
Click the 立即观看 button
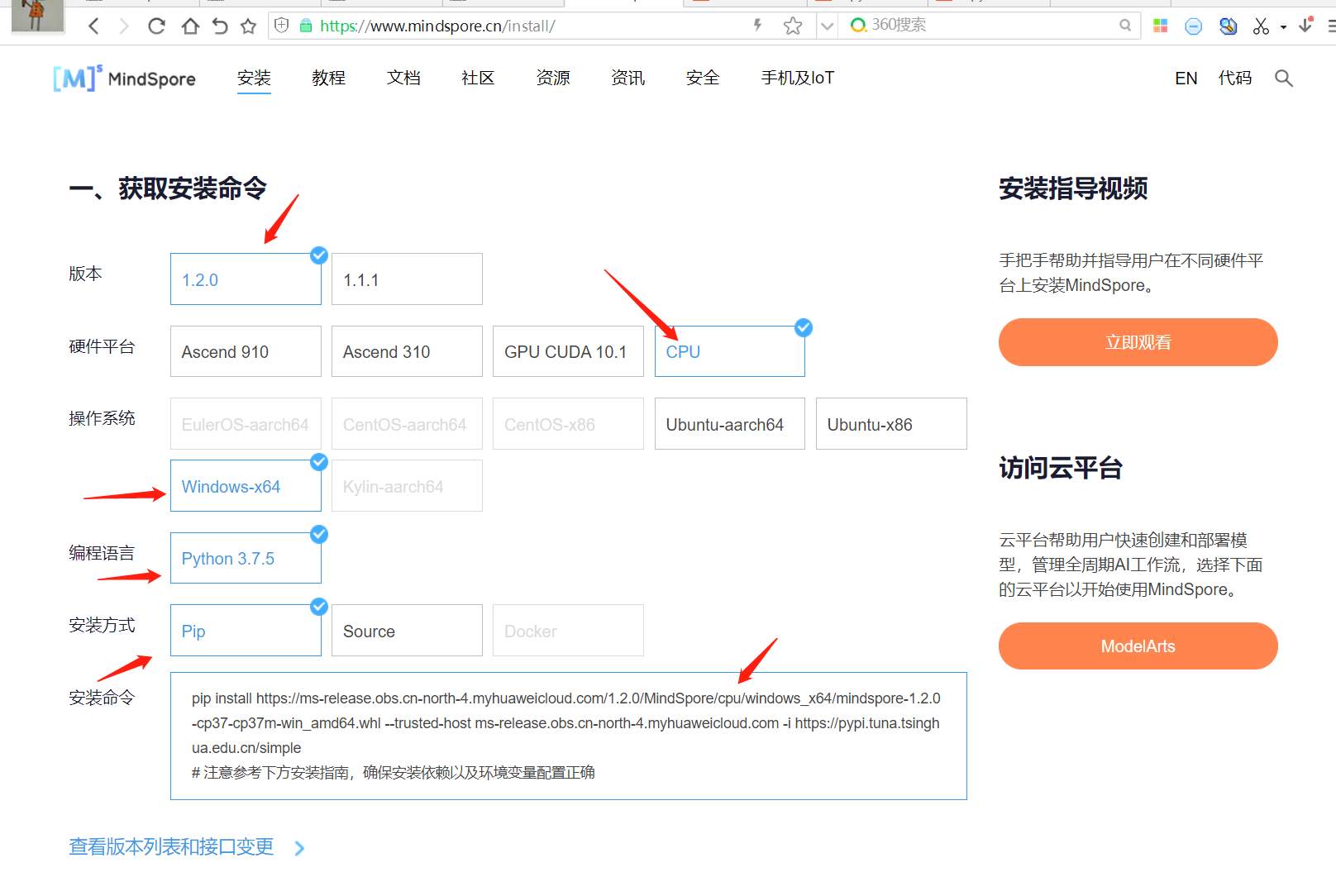(x=1138, y=342)
